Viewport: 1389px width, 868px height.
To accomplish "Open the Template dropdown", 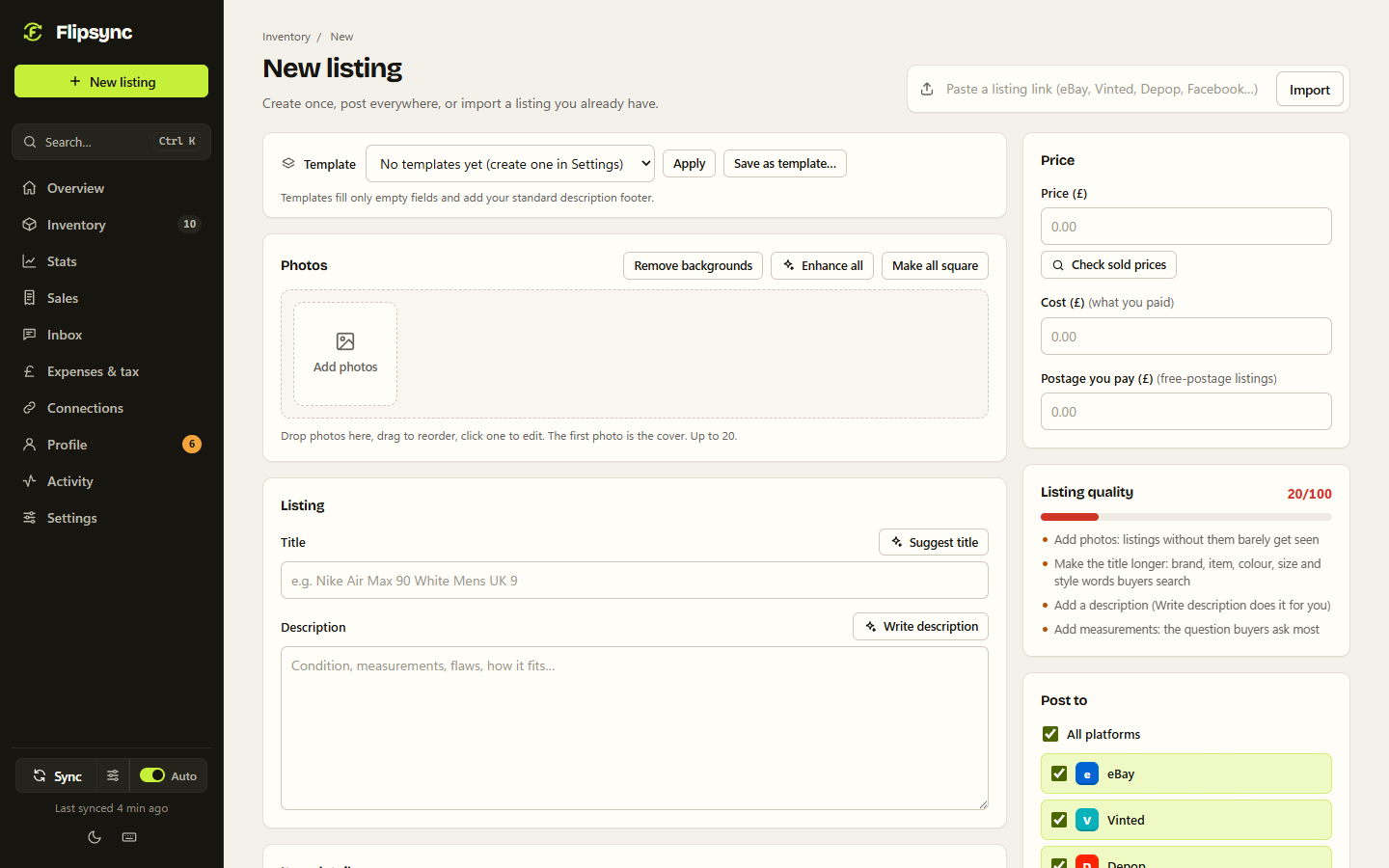I will [510, 164].
